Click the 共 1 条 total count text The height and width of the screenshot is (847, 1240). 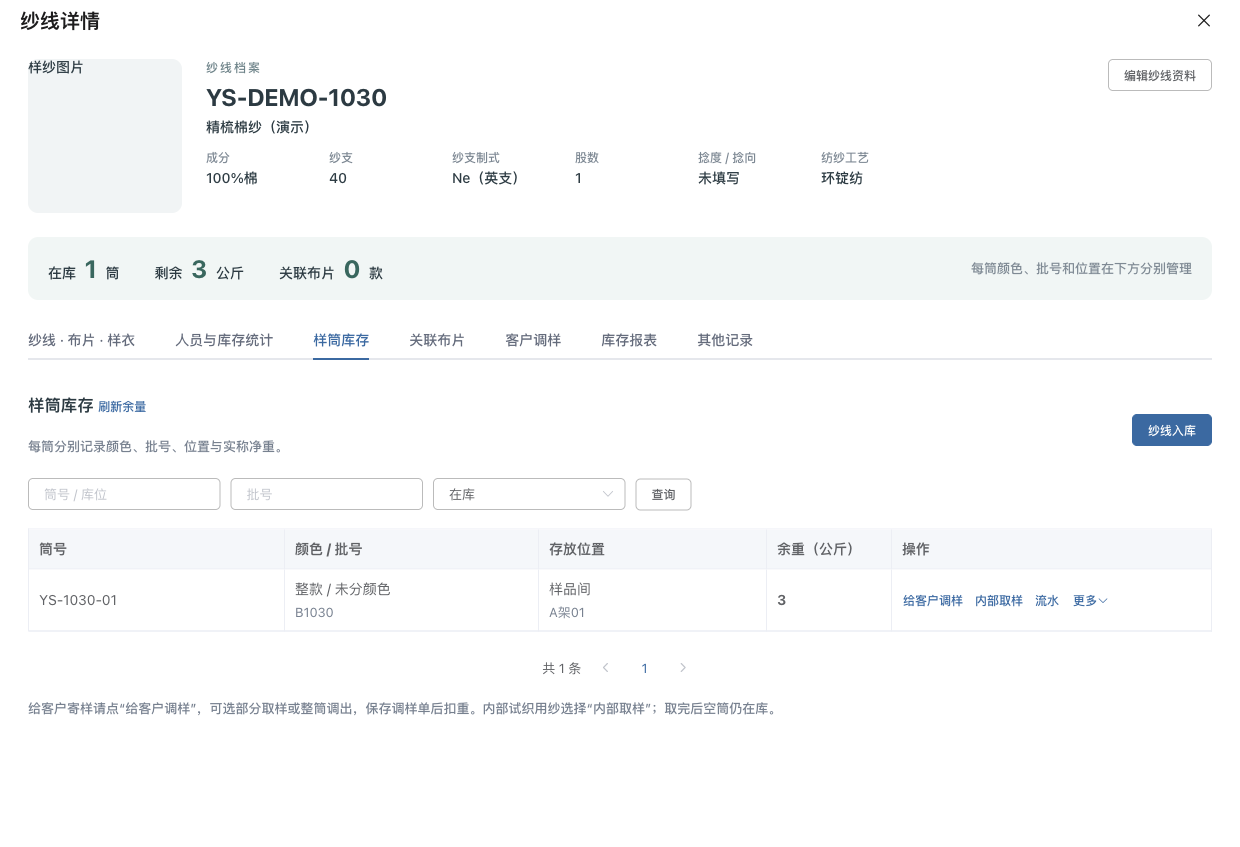[x=561, y=668]
